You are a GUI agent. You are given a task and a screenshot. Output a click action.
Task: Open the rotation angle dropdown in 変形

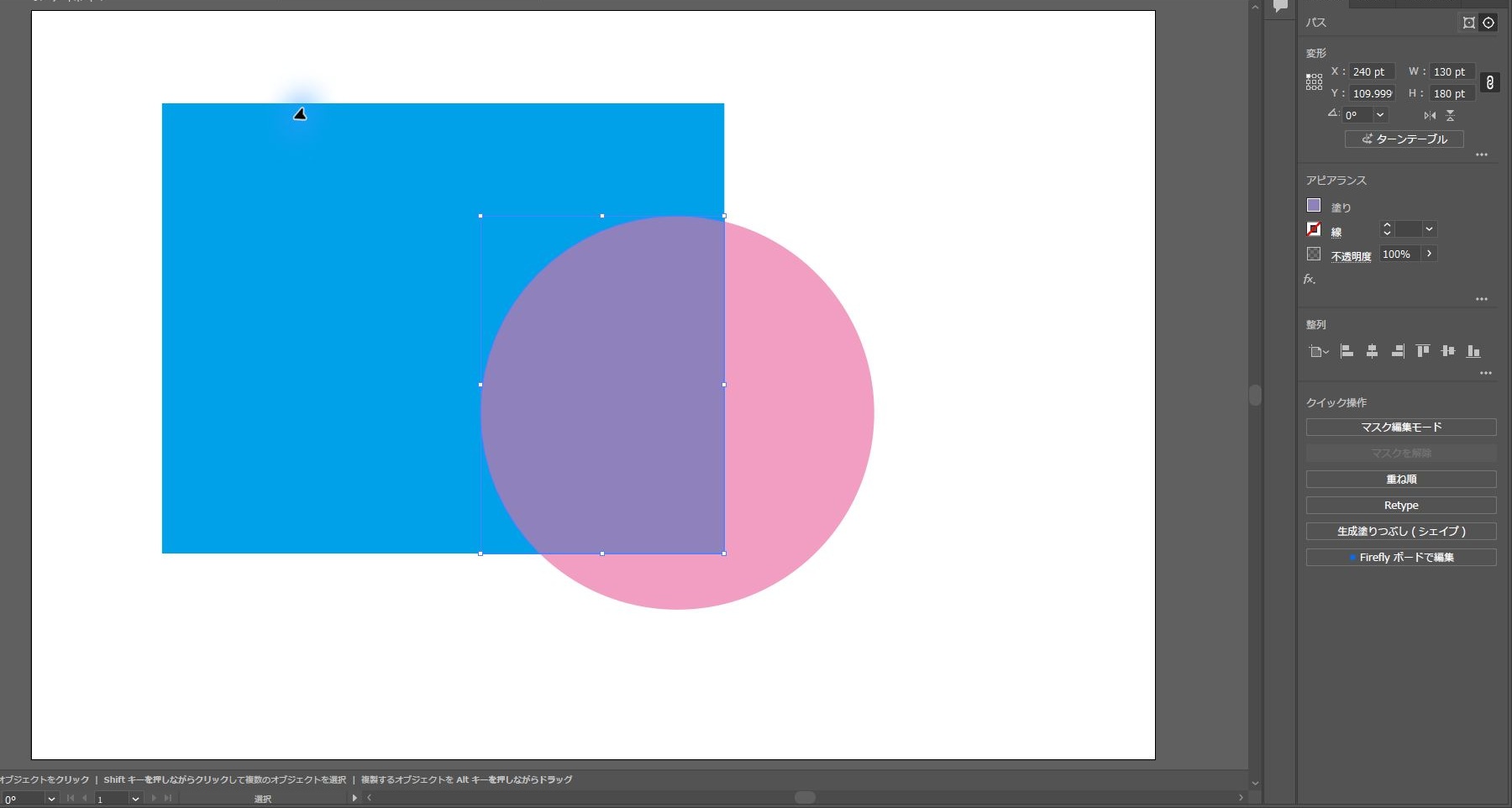coord(1380,115)
